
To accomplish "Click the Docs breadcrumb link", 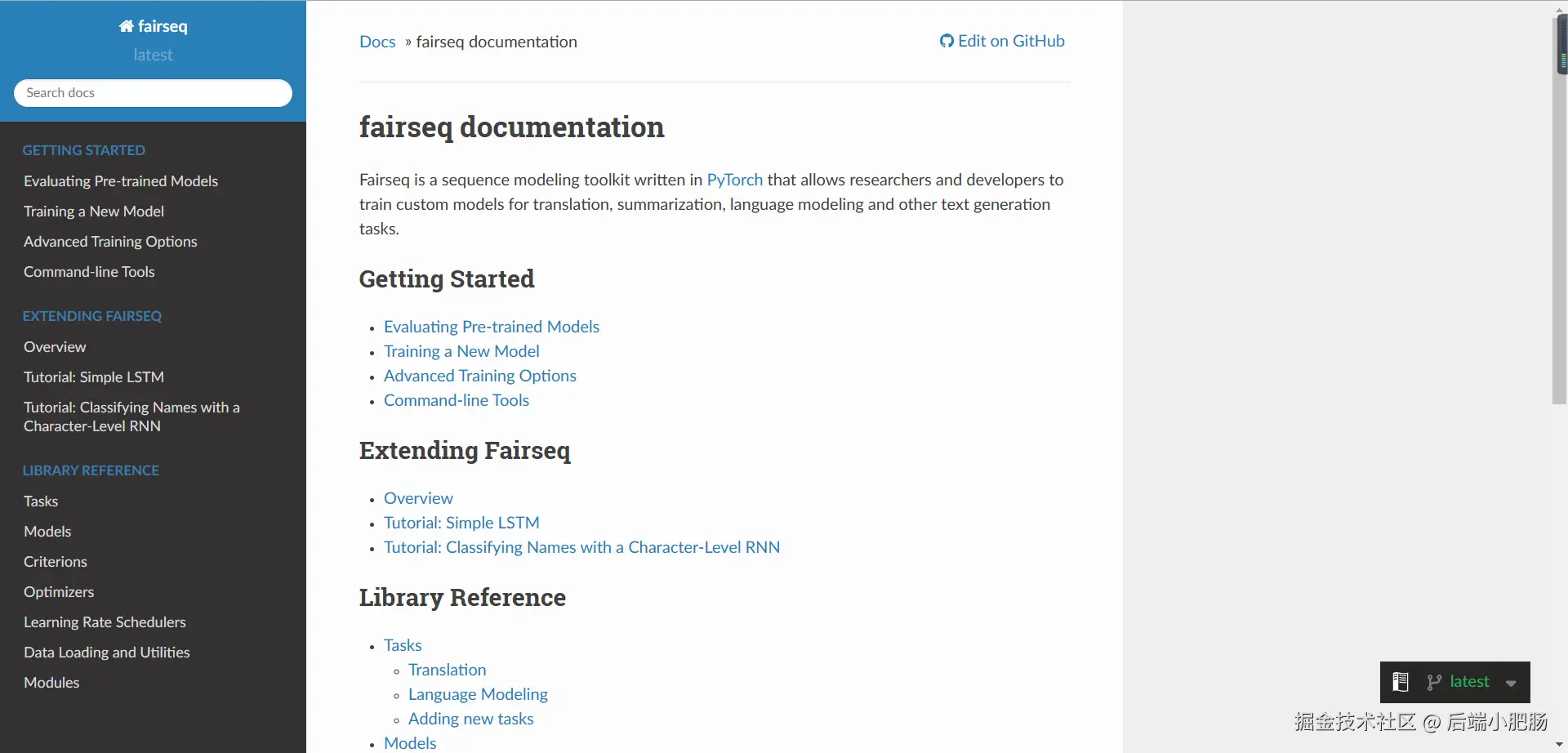I will coord(377,42).
